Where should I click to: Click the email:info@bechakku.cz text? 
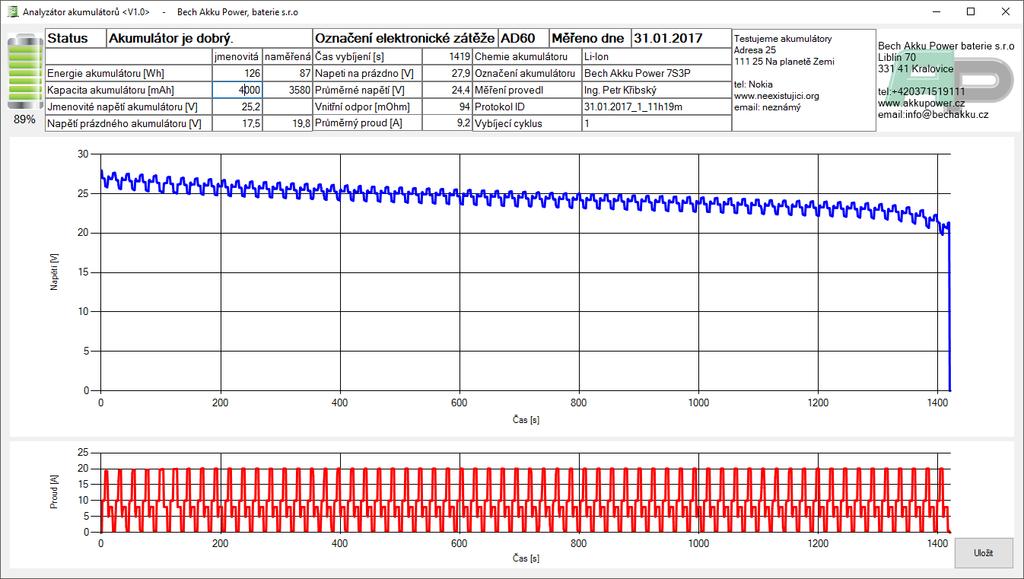point(933,115)
